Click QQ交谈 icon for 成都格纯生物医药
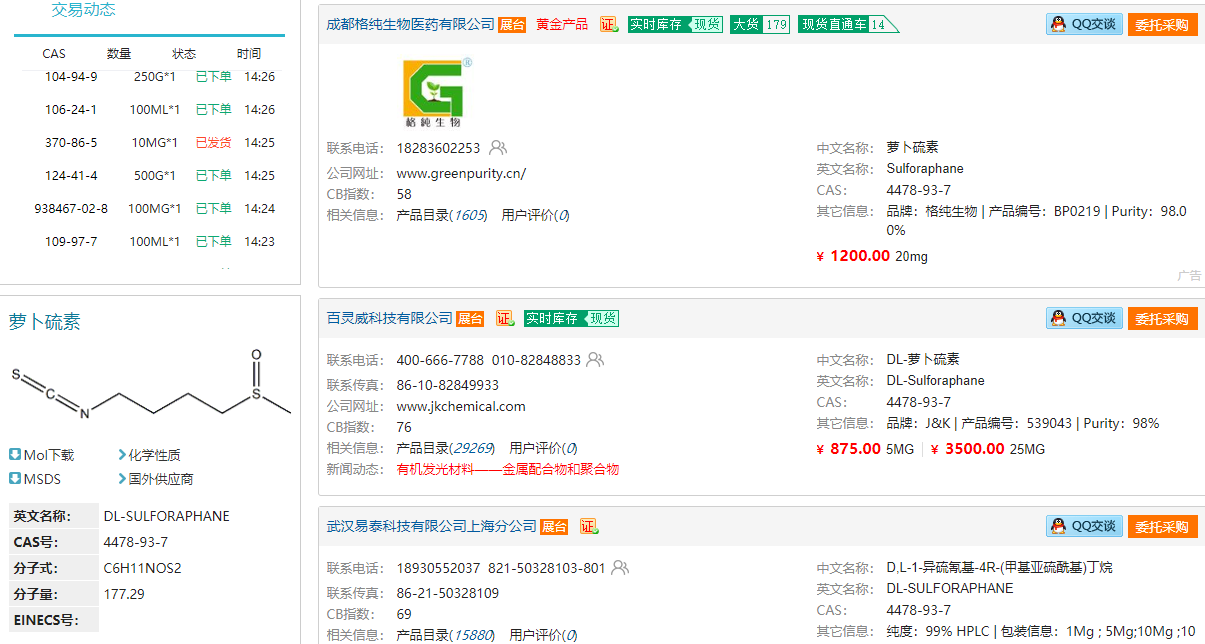The image size is (1205, 644). (1084, 24)
